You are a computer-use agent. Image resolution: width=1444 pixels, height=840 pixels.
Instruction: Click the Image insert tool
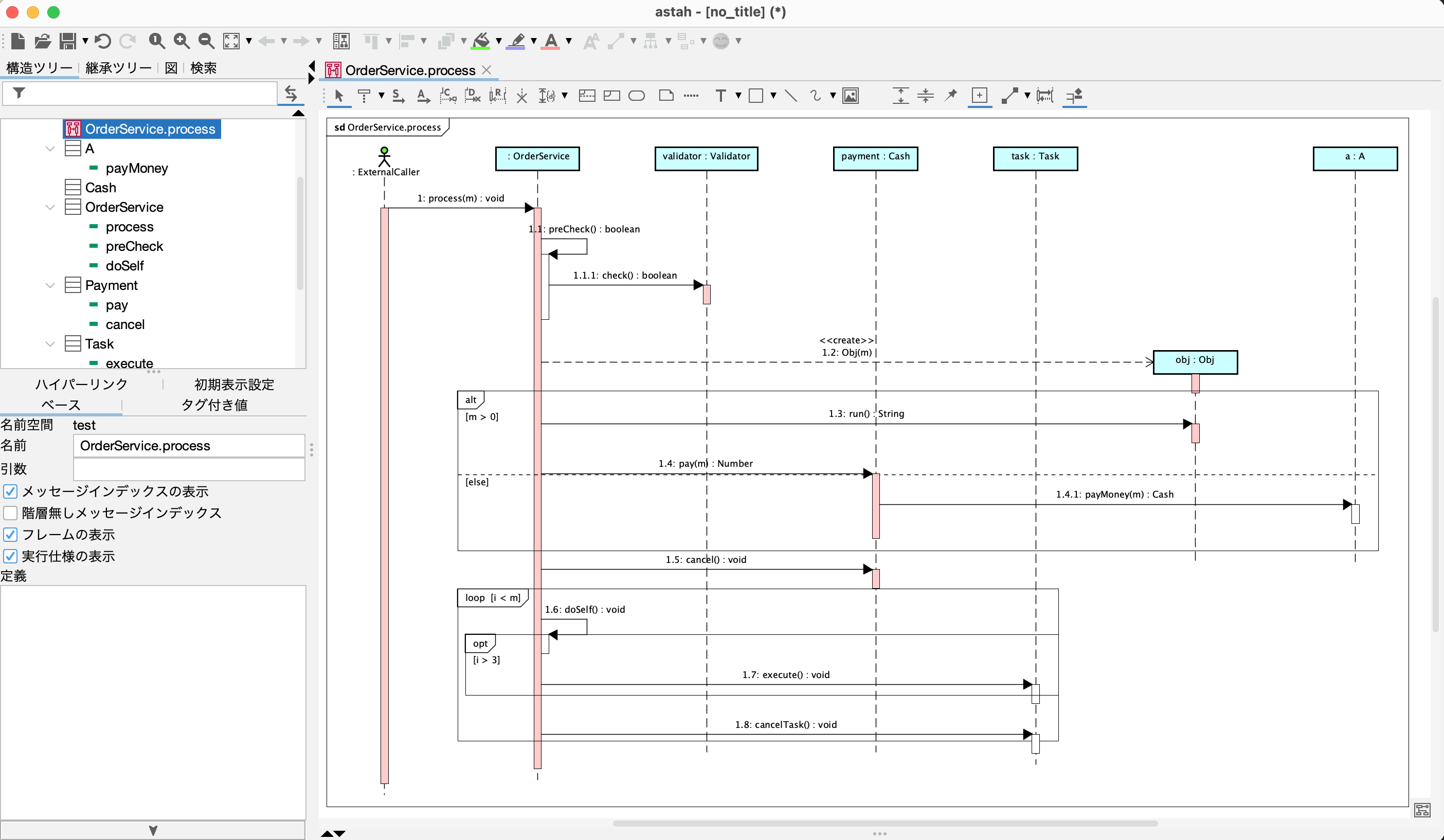click(851, 96)
